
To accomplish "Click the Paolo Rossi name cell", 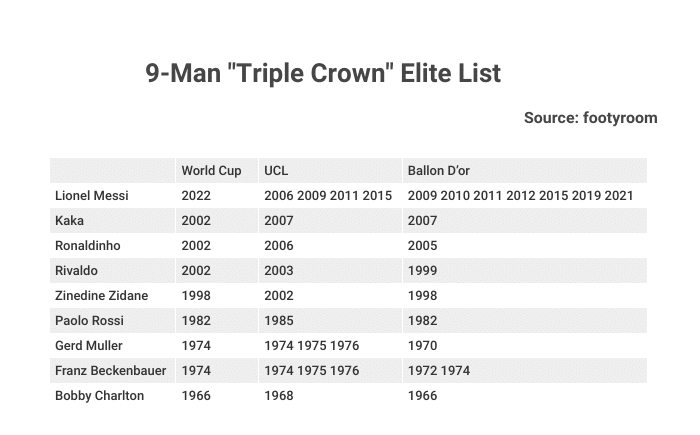I will tap(112, 321).
